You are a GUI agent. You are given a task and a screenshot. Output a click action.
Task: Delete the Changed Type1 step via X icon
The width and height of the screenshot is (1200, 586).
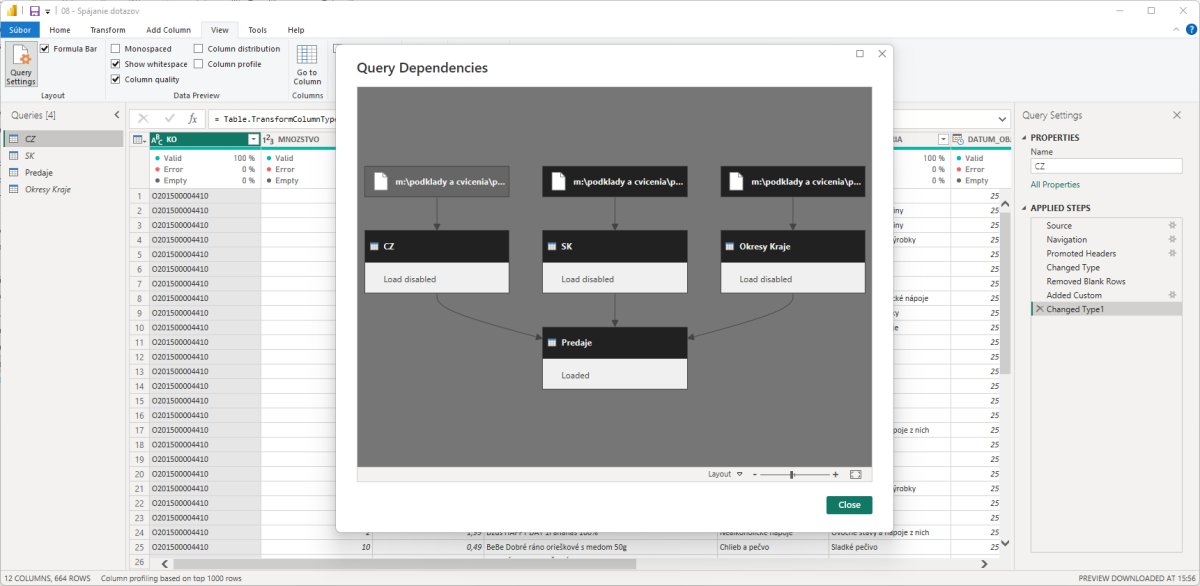click(x=1039, y=310)
